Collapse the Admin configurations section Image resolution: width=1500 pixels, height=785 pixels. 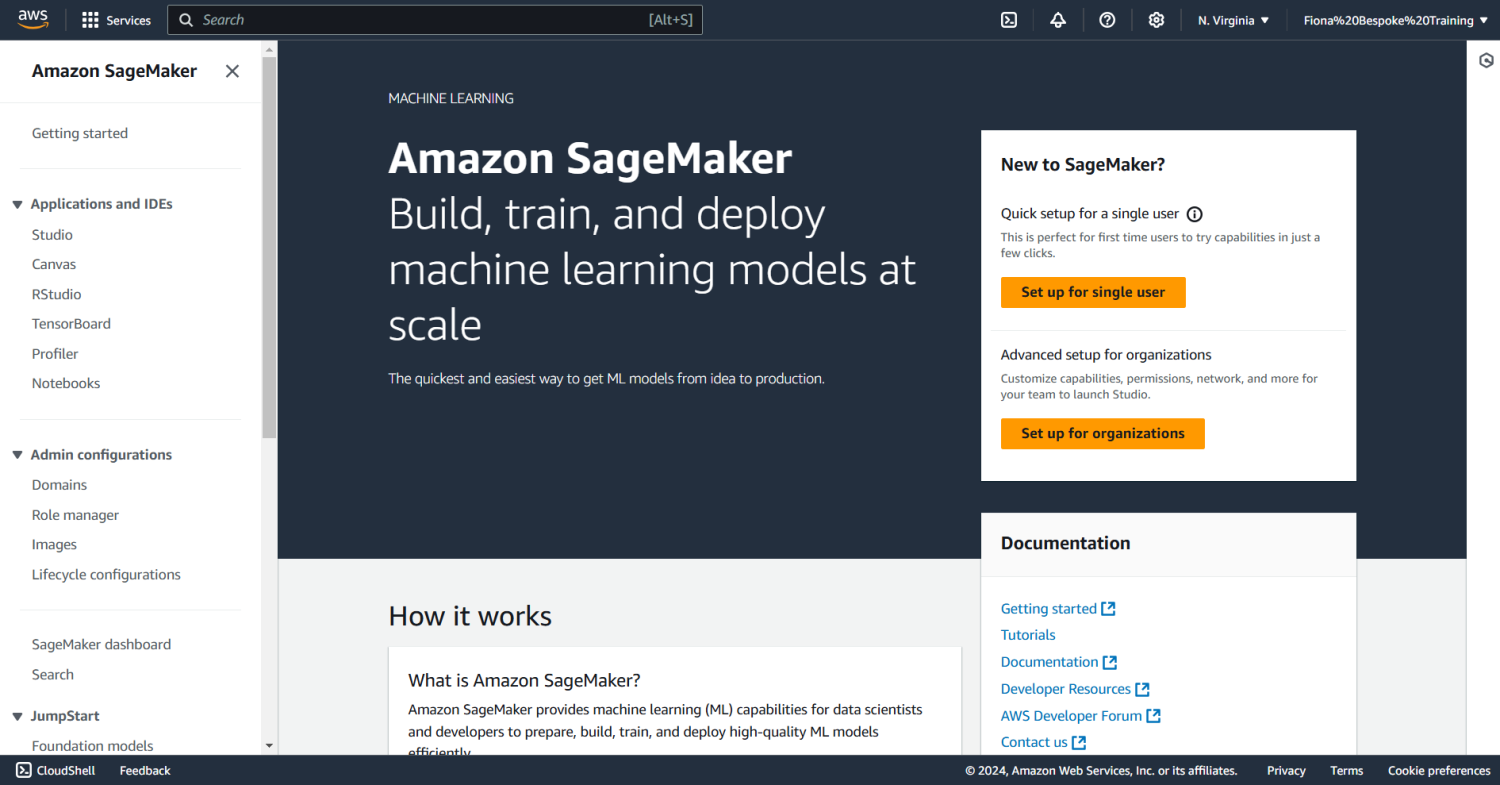[x=16, y=454]
